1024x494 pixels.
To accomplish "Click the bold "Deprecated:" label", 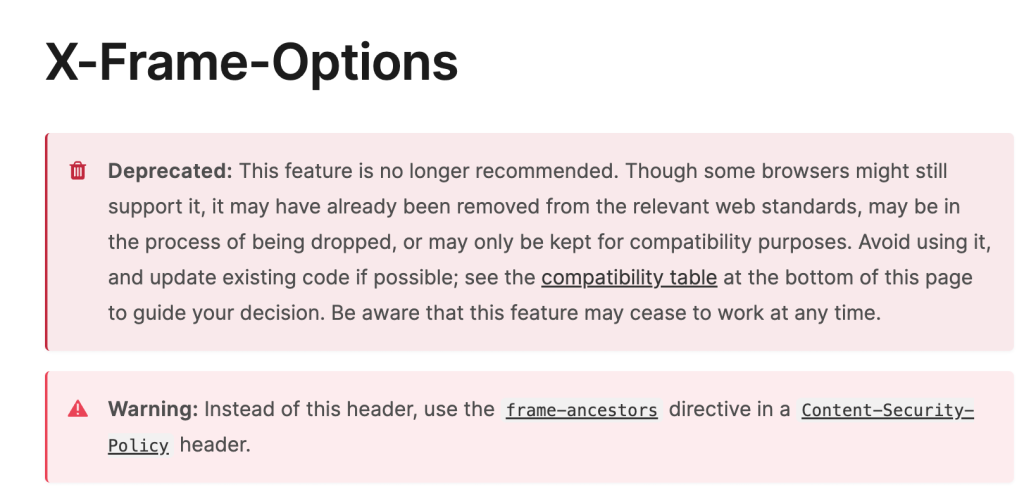I will pos(170,171).
